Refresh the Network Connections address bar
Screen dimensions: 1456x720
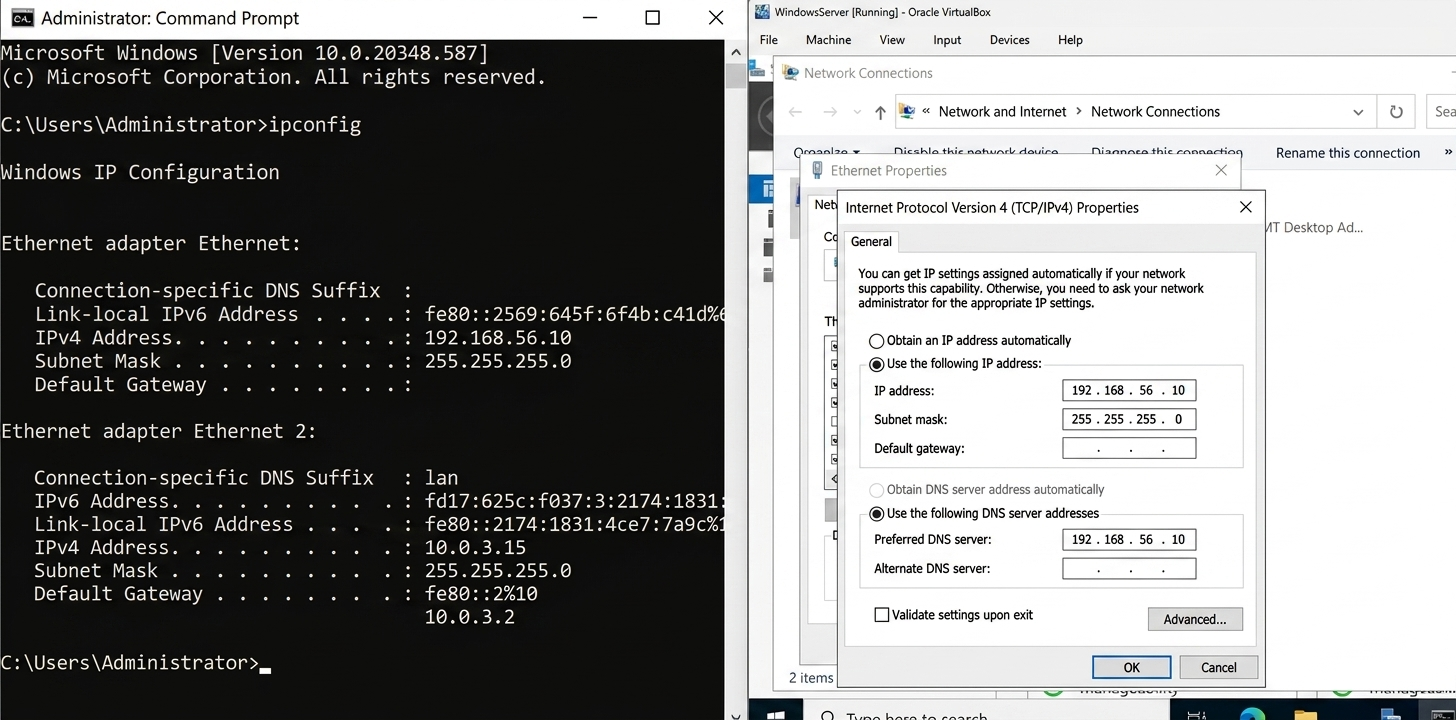point(1396,112)
